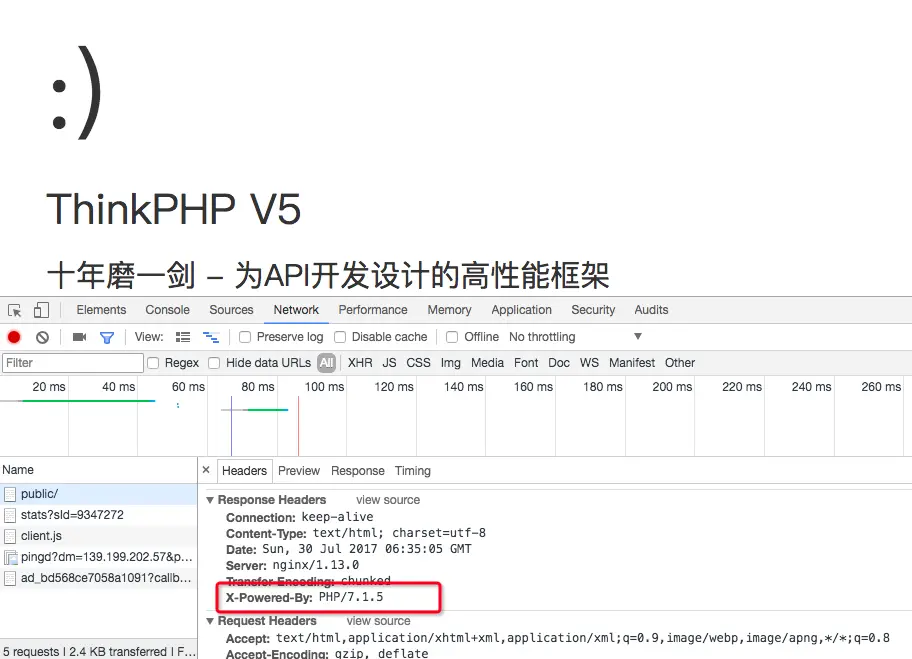
Task: Check Hide data URLs option
Action: click(214, 363)
